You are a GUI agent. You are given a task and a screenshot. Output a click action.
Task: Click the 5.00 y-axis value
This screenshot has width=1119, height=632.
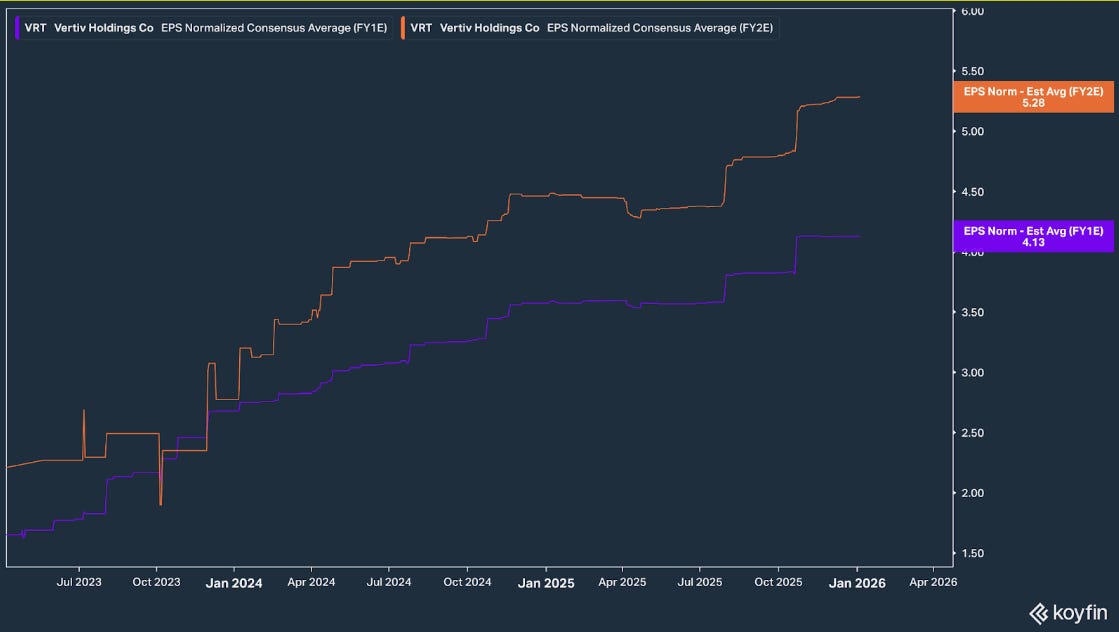[972, 131]
